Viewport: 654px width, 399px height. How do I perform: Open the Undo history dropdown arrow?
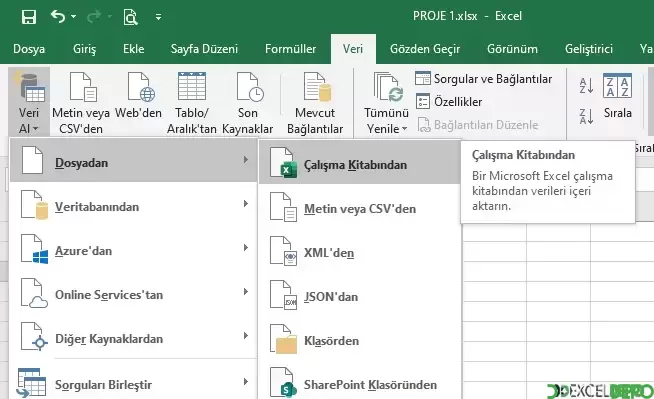[73, 17]
